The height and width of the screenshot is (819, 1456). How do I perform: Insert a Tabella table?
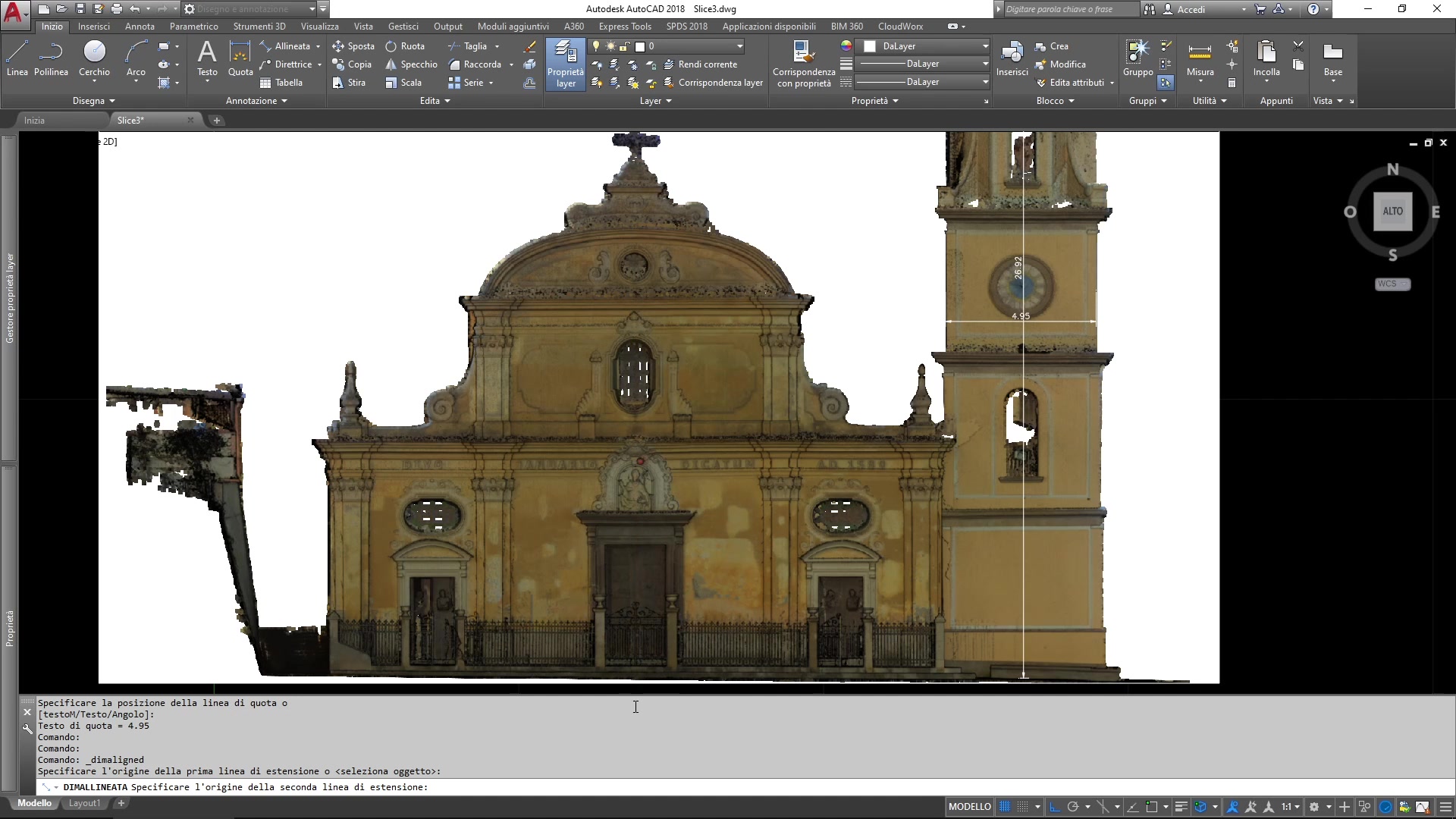coord(281,83)
